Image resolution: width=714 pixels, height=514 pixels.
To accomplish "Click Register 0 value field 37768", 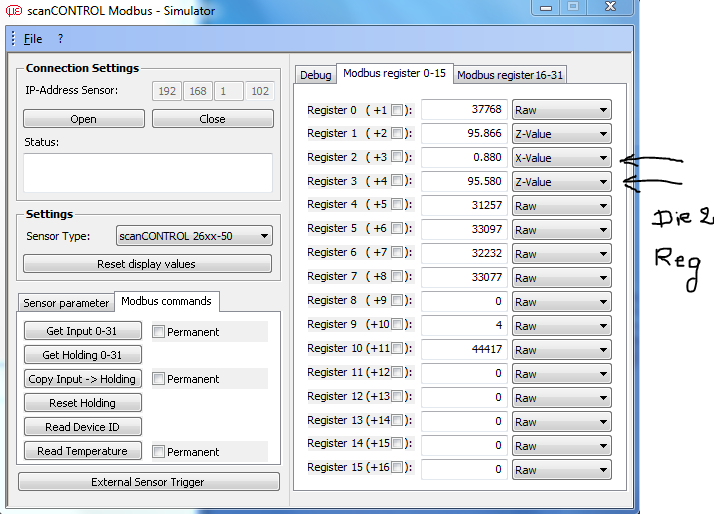I will tap(464, 109).
